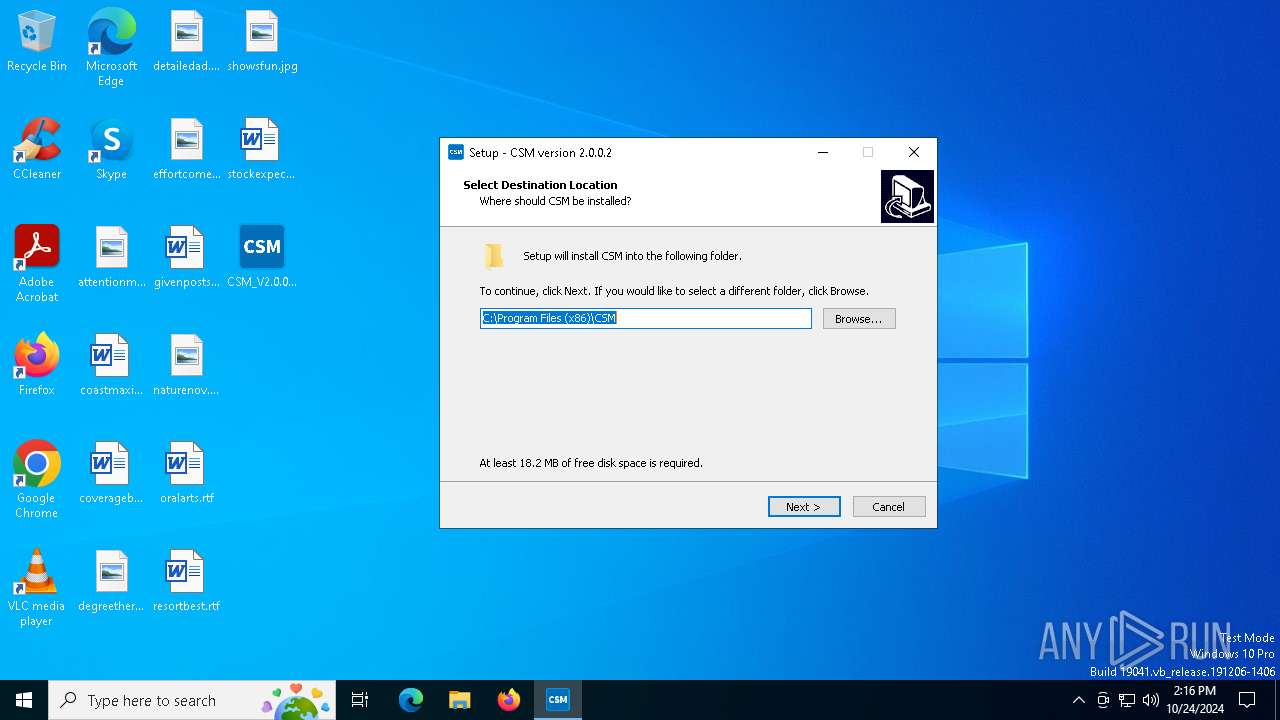
Task: Select the oralarts.rtf document icon
Action: 186,473
